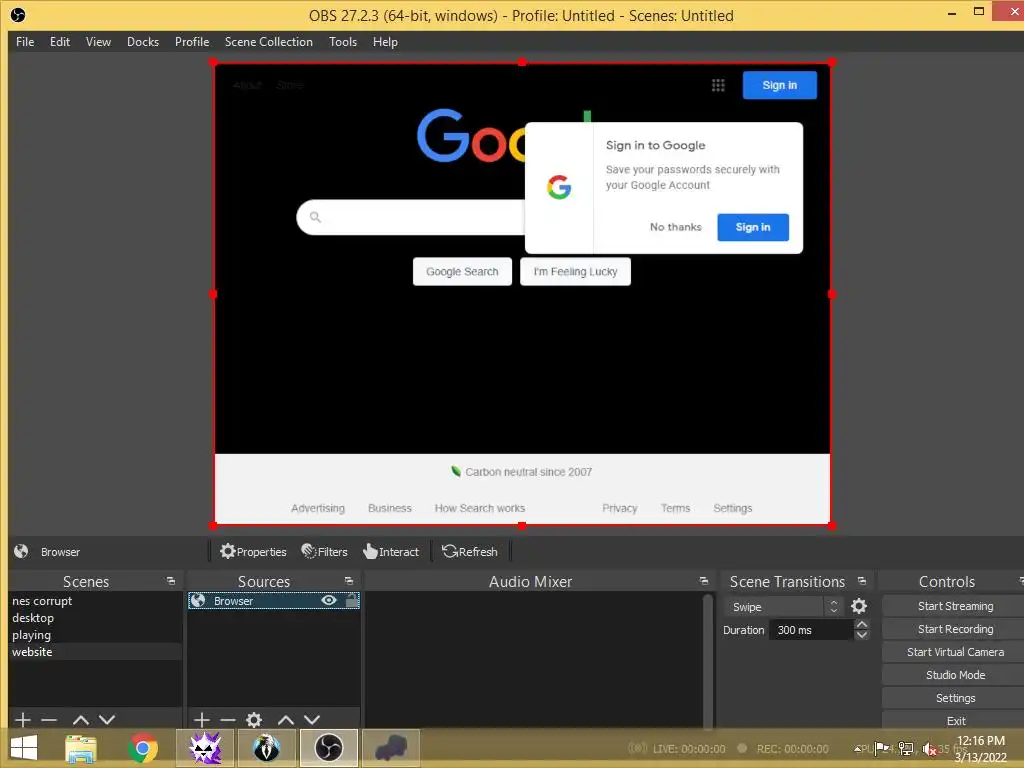Click Start Recording

955,629
